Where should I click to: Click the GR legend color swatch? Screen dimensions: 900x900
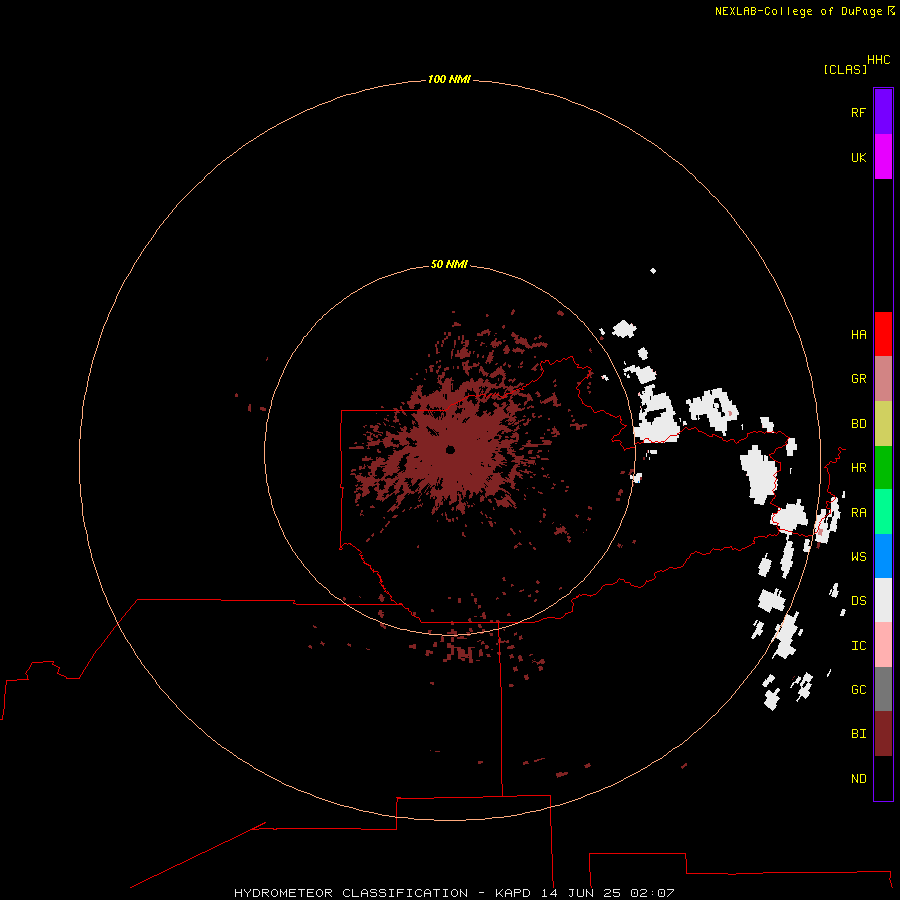883,378
